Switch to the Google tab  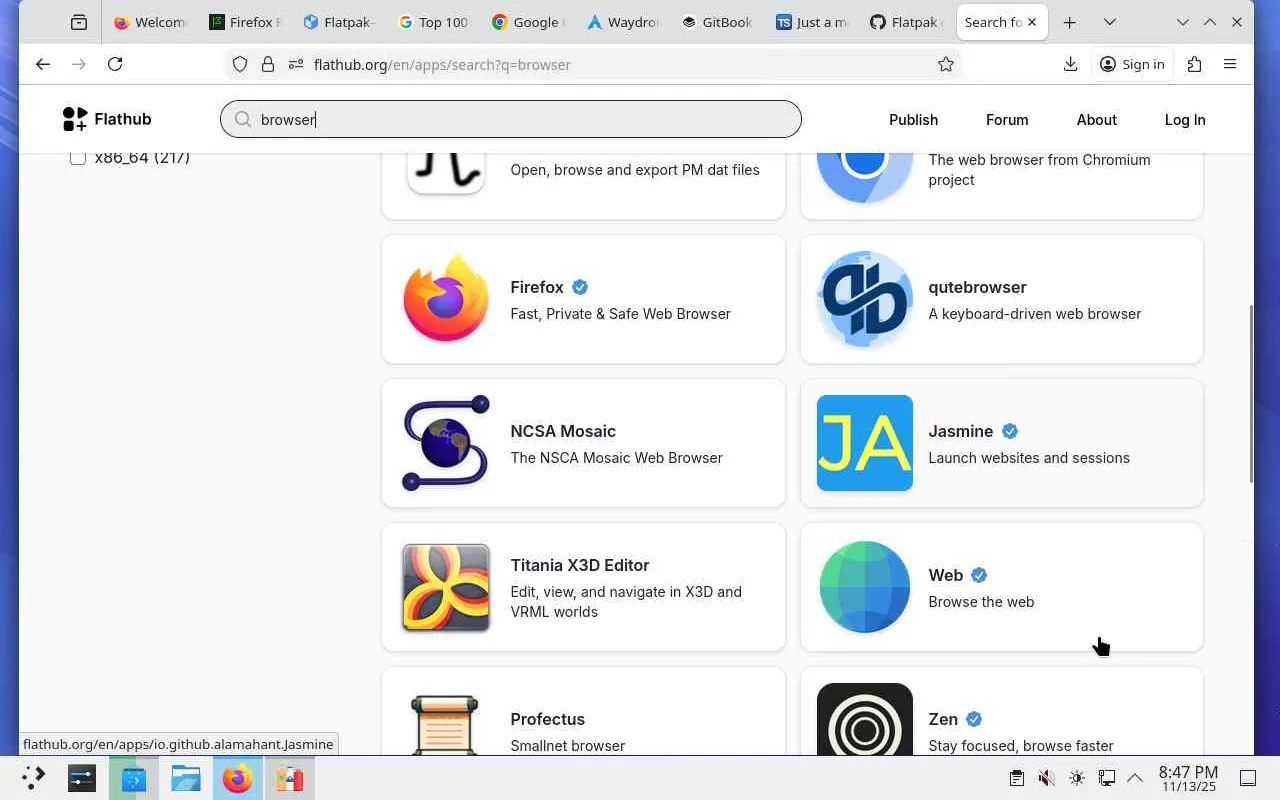point(527,22)
